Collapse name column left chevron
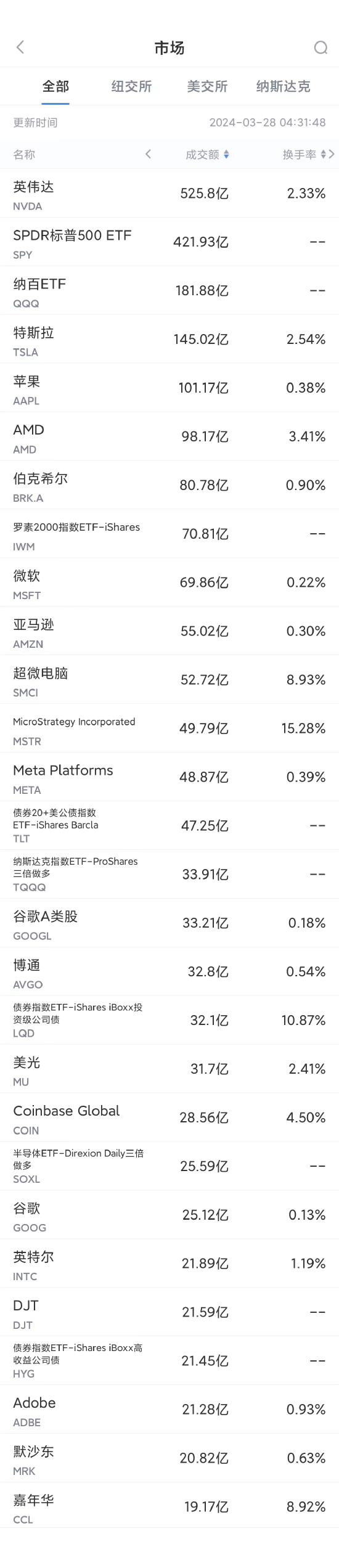Screen dimensions: 339x1568 tap(148, 154)
